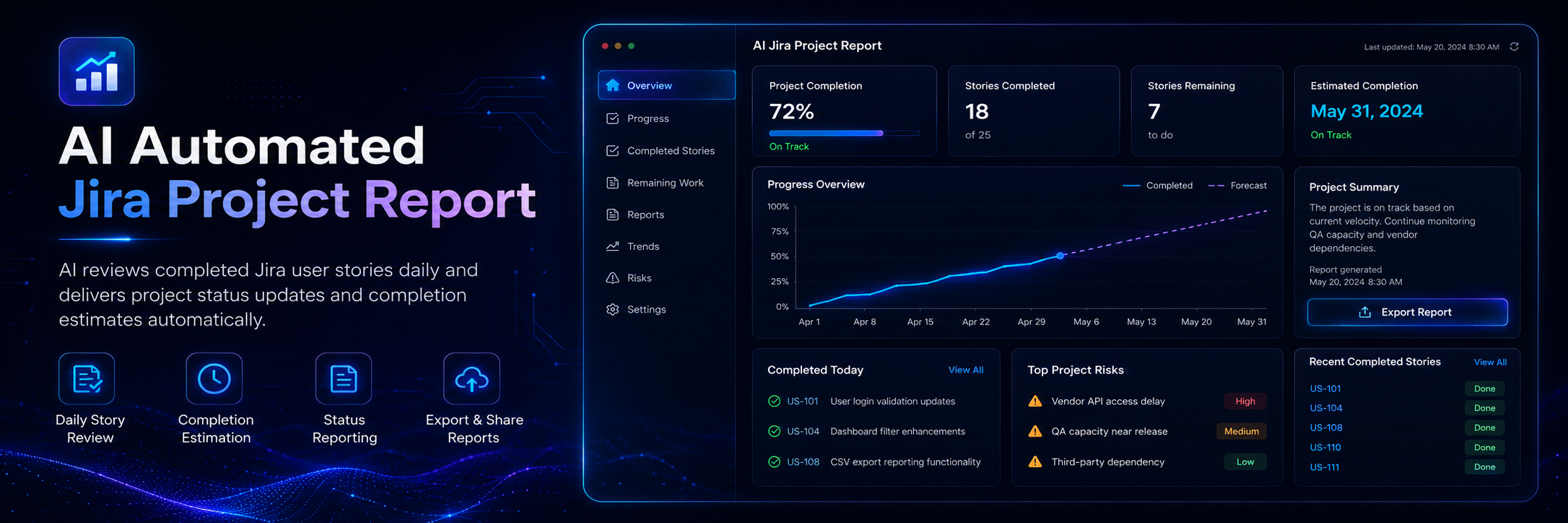Click the Forecast legend entry
This screenshot has height=523, width=1568.
coord(1237,186)
